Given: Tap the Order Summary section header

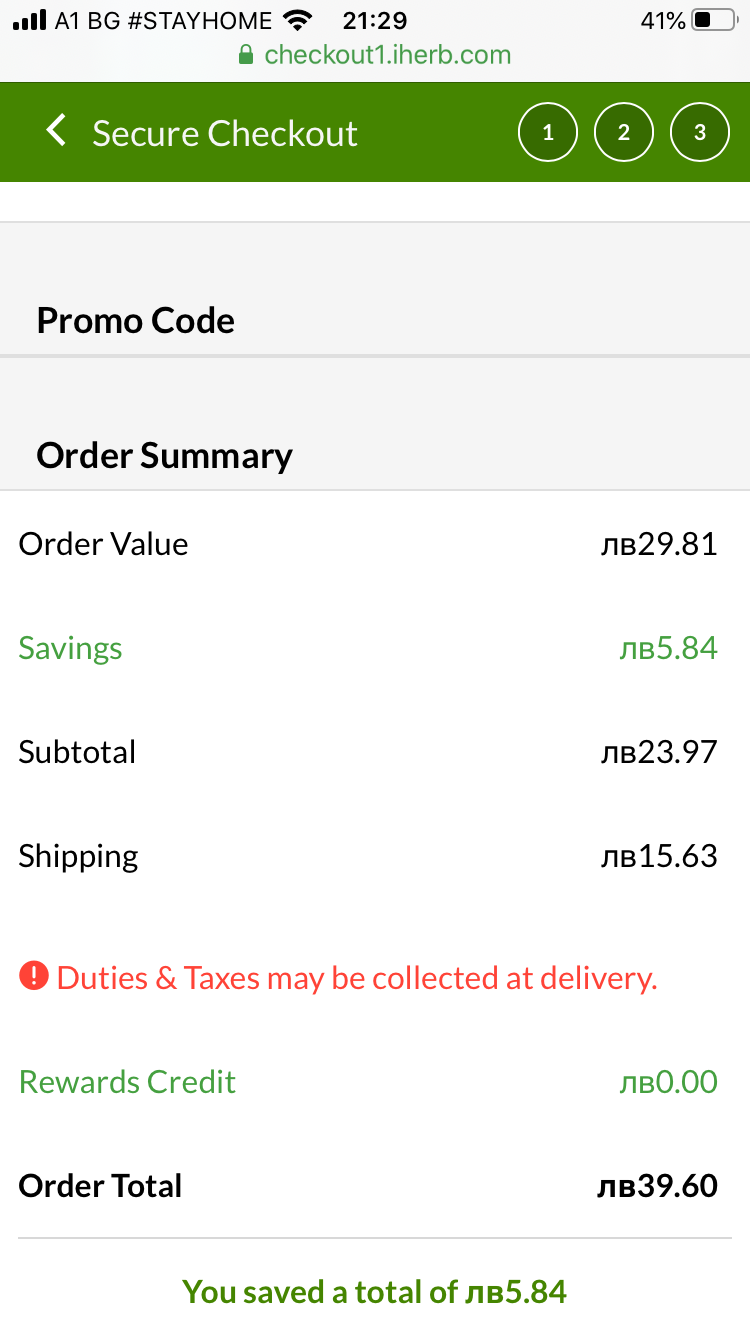Looking at the screenshot, I should 164,455.
